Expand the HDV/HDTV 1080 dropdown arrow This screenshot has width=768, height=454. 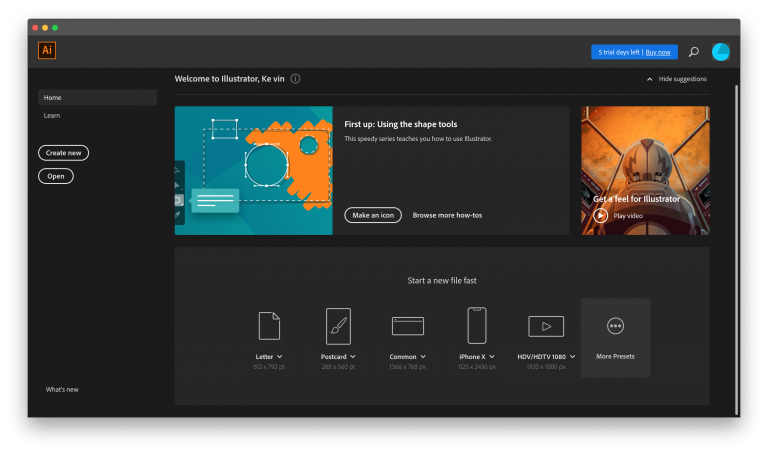(x=572, y=357)
